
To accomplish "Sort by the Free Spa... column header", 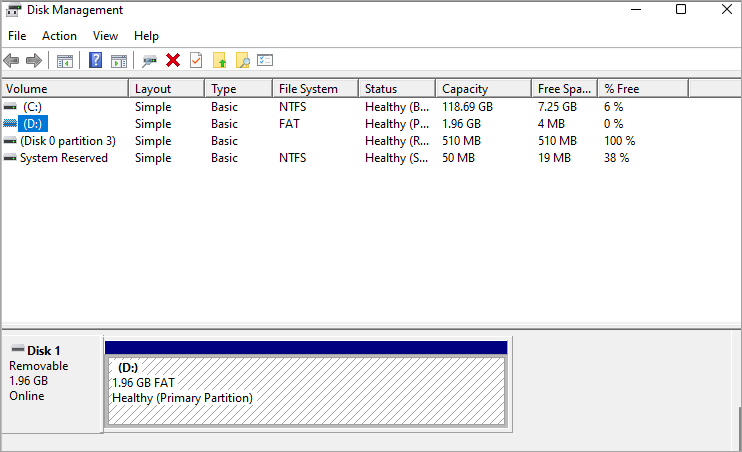I will [x=565, y=89].
